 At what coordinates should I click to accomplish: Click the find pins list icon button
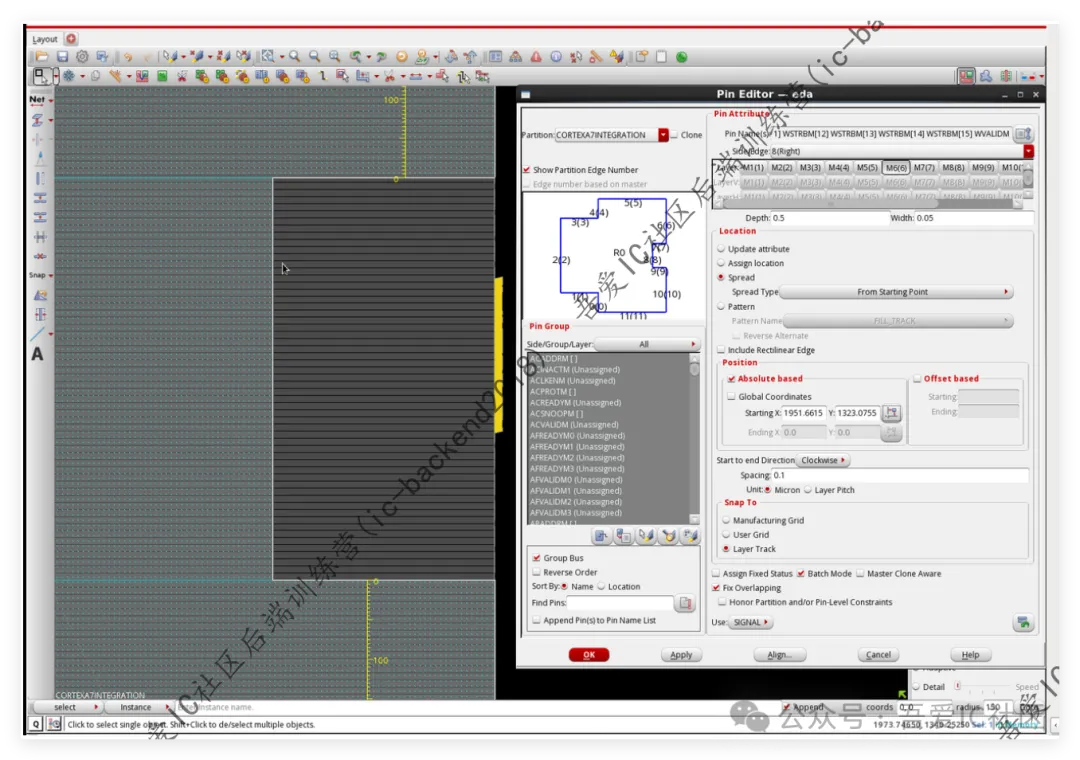tap(685, 603)
